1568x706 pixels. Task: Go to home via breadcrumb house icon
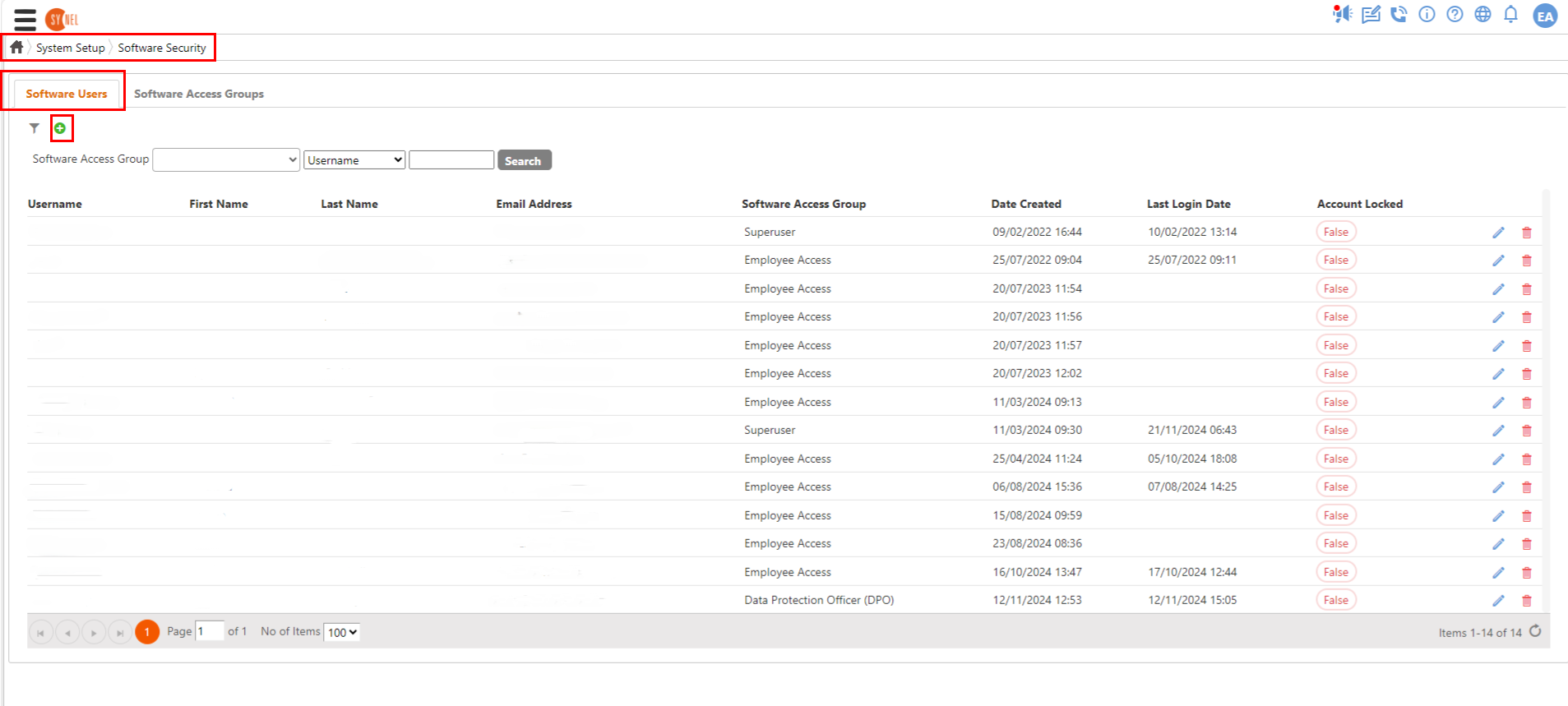pyautogui.click(x=16, y=47)
